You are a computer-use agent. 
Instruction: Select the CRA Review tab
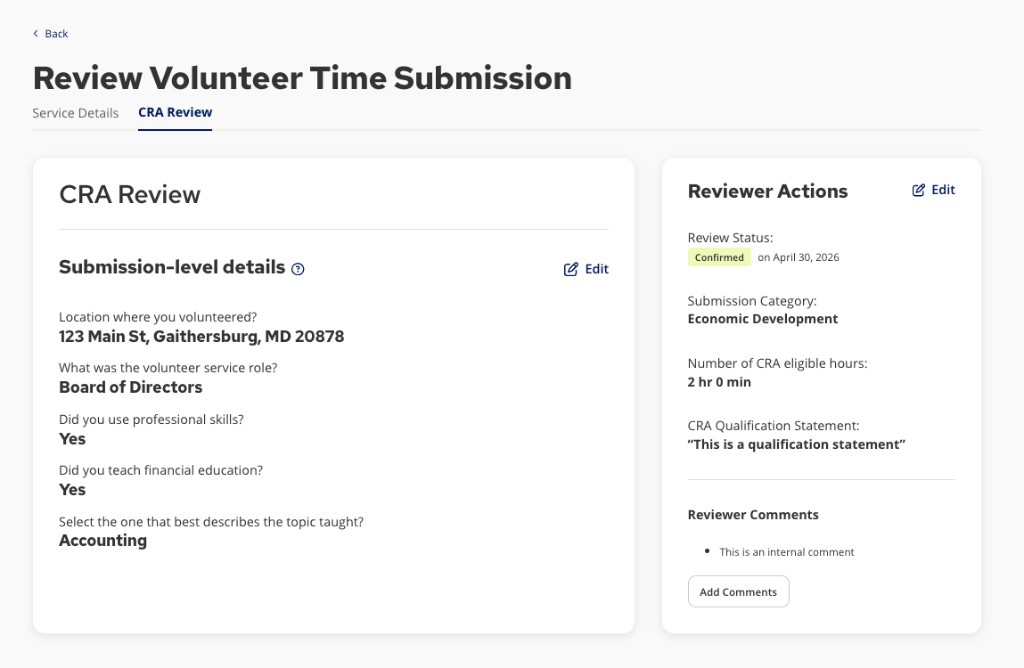click(x=175, y=112)
